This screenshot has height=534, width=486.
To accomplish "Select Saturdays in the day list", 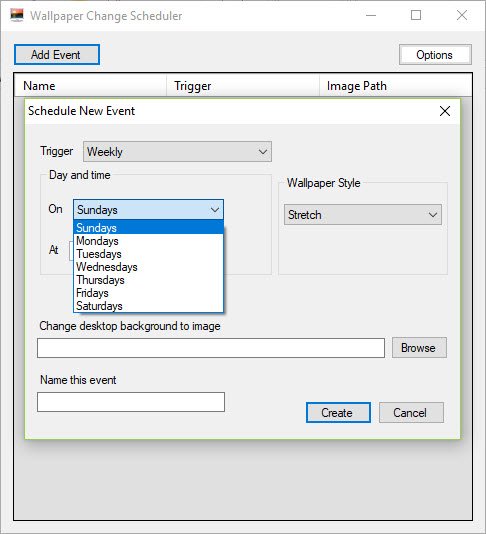I will point(148,305).
